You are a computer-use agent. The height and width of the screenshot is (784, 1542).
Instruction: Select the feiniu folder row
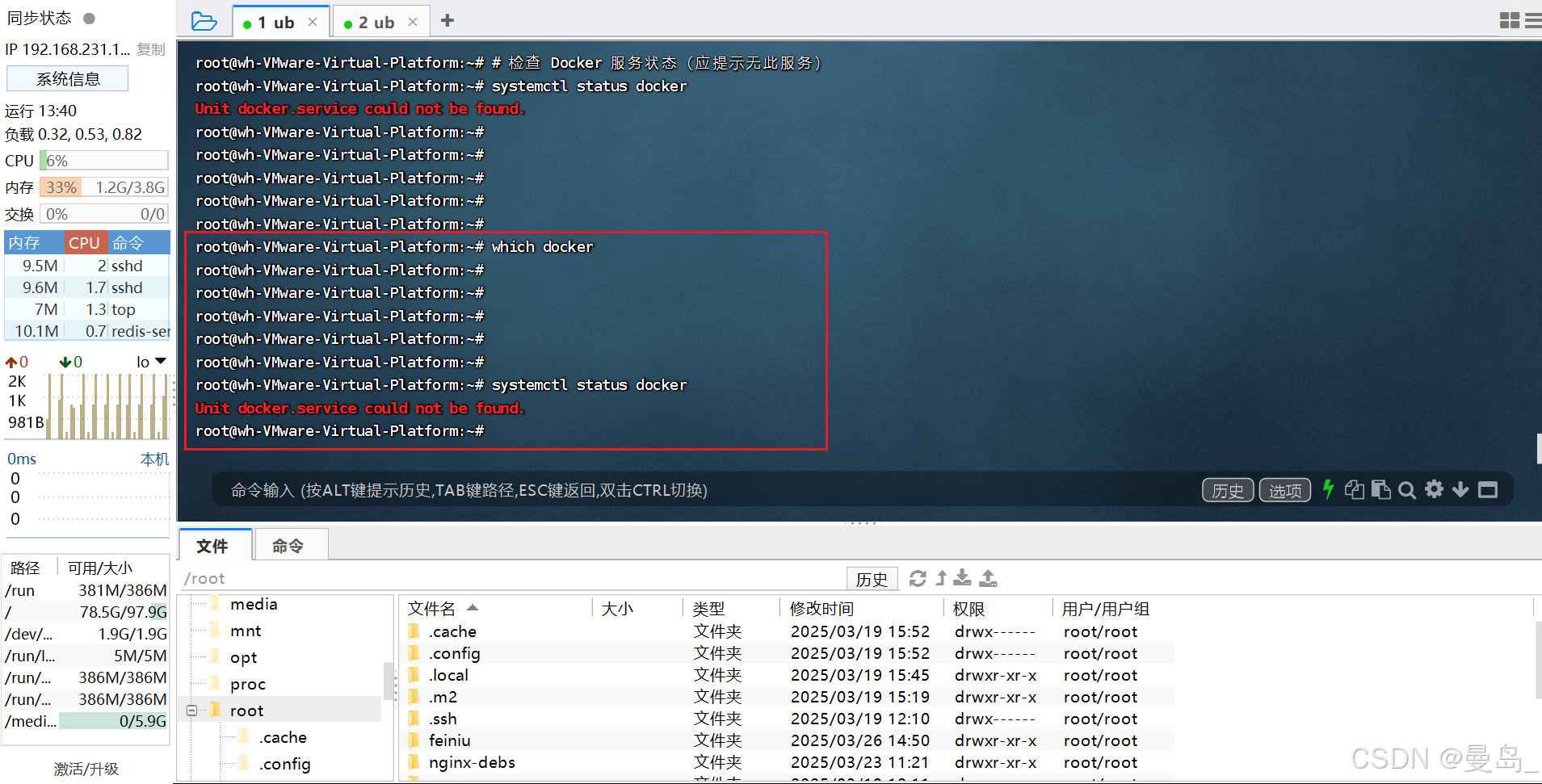788,740
